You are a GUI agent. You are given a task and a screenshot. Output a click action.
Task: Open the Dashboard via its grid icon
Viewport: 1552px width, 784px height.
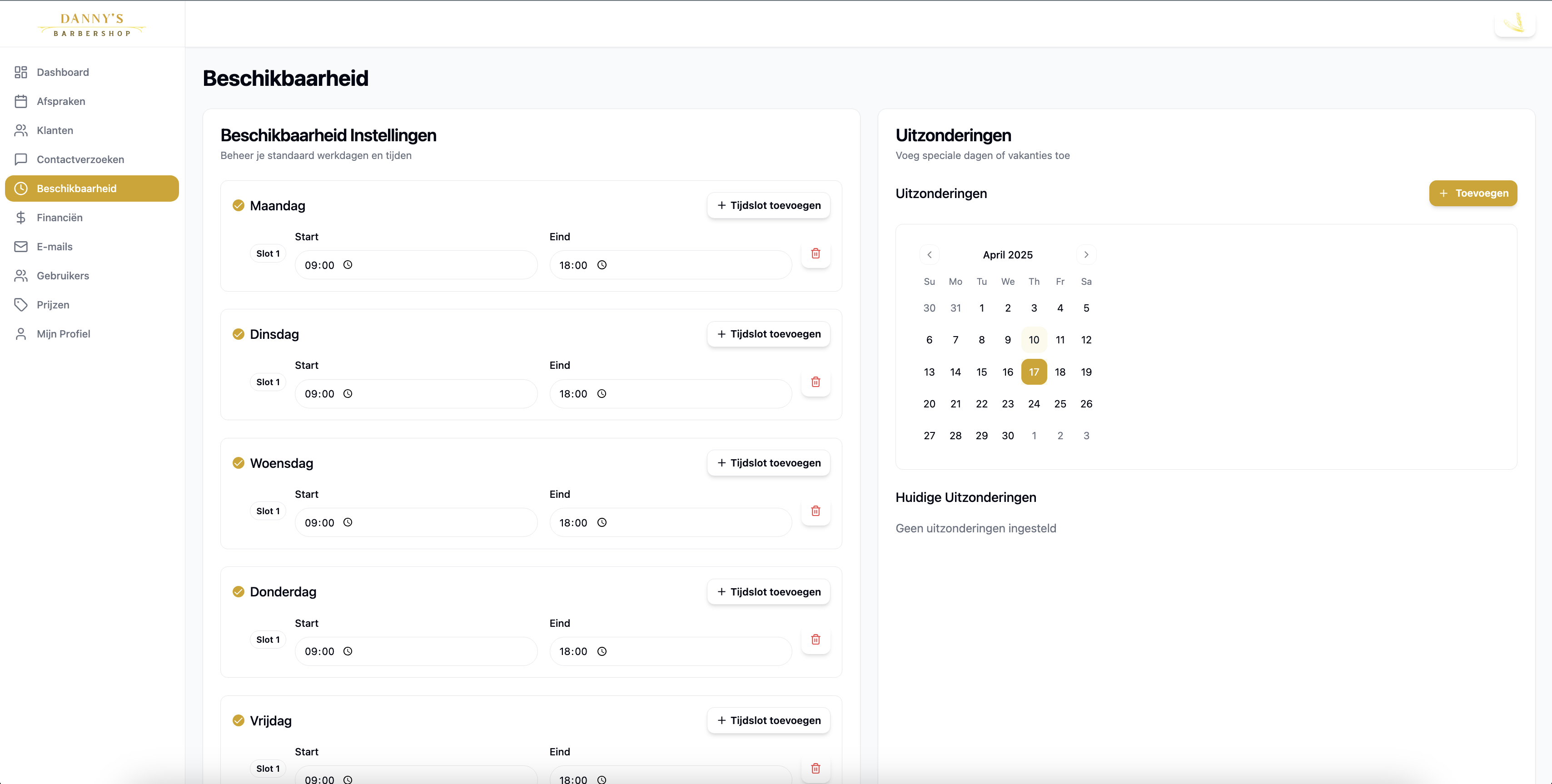(20, 72)
